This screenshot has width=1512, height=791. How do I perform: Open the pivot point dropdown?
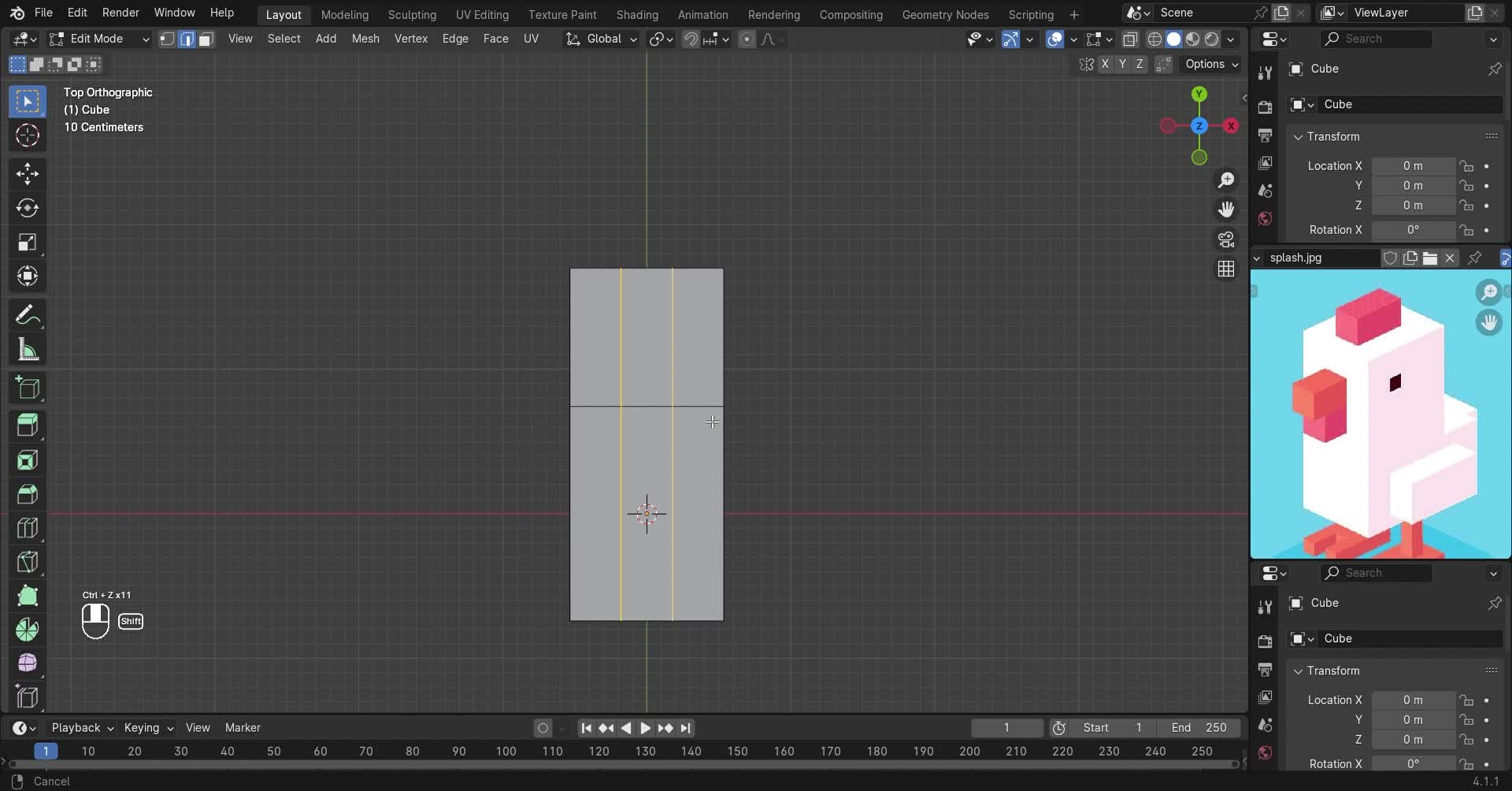pyautogui.click(x=661, y=39)
